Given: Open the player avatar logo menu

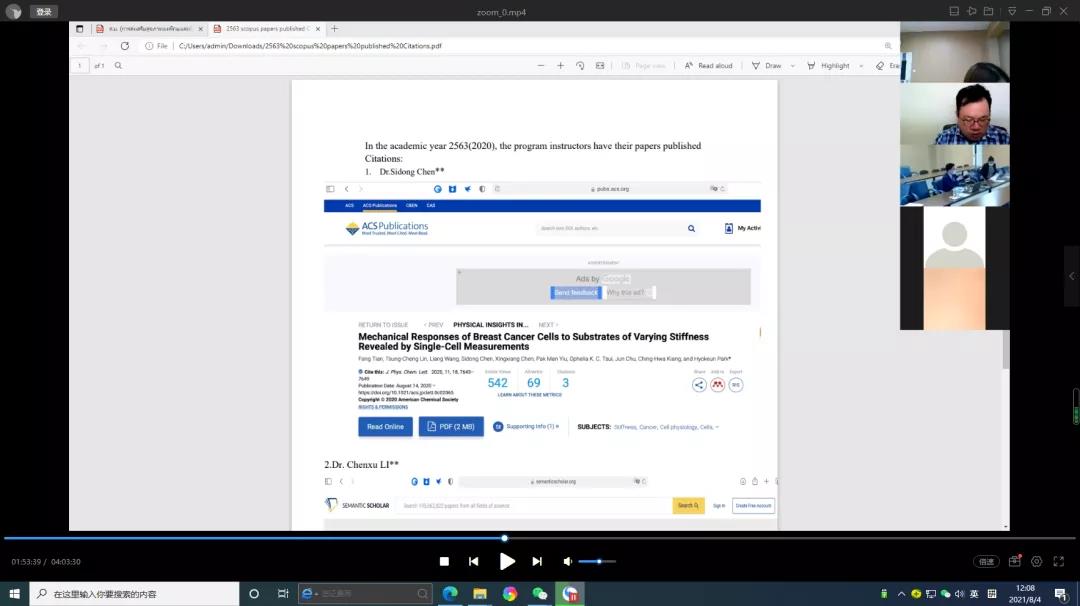Looking at the screenshot, I should click(13, 12).
